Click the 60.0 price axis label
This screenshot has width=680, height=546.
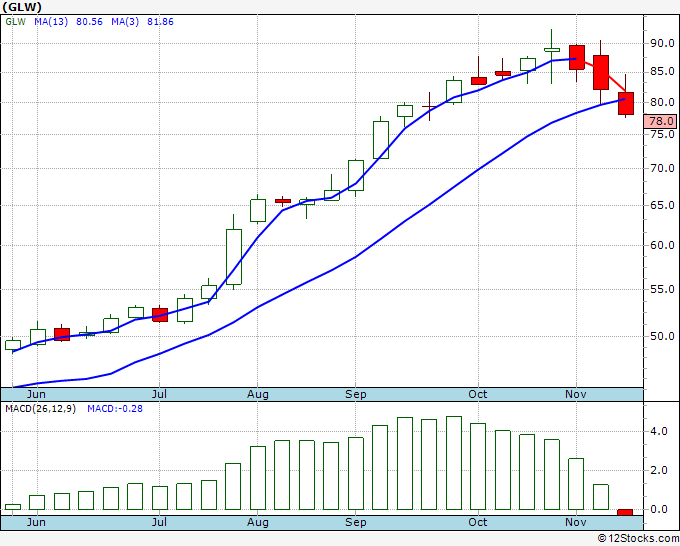662,245
